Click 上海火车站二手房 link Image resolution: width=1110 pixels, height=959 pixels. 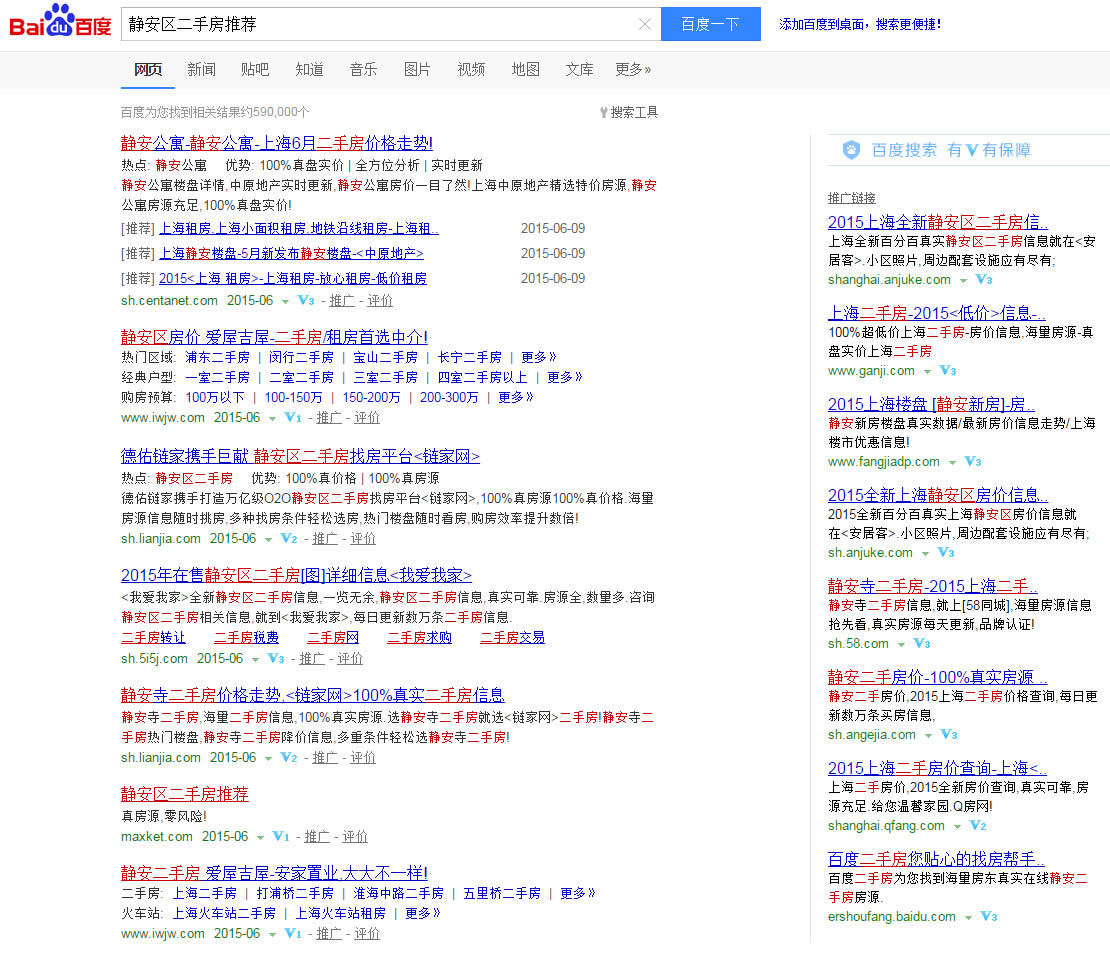(x=224, y=914)
